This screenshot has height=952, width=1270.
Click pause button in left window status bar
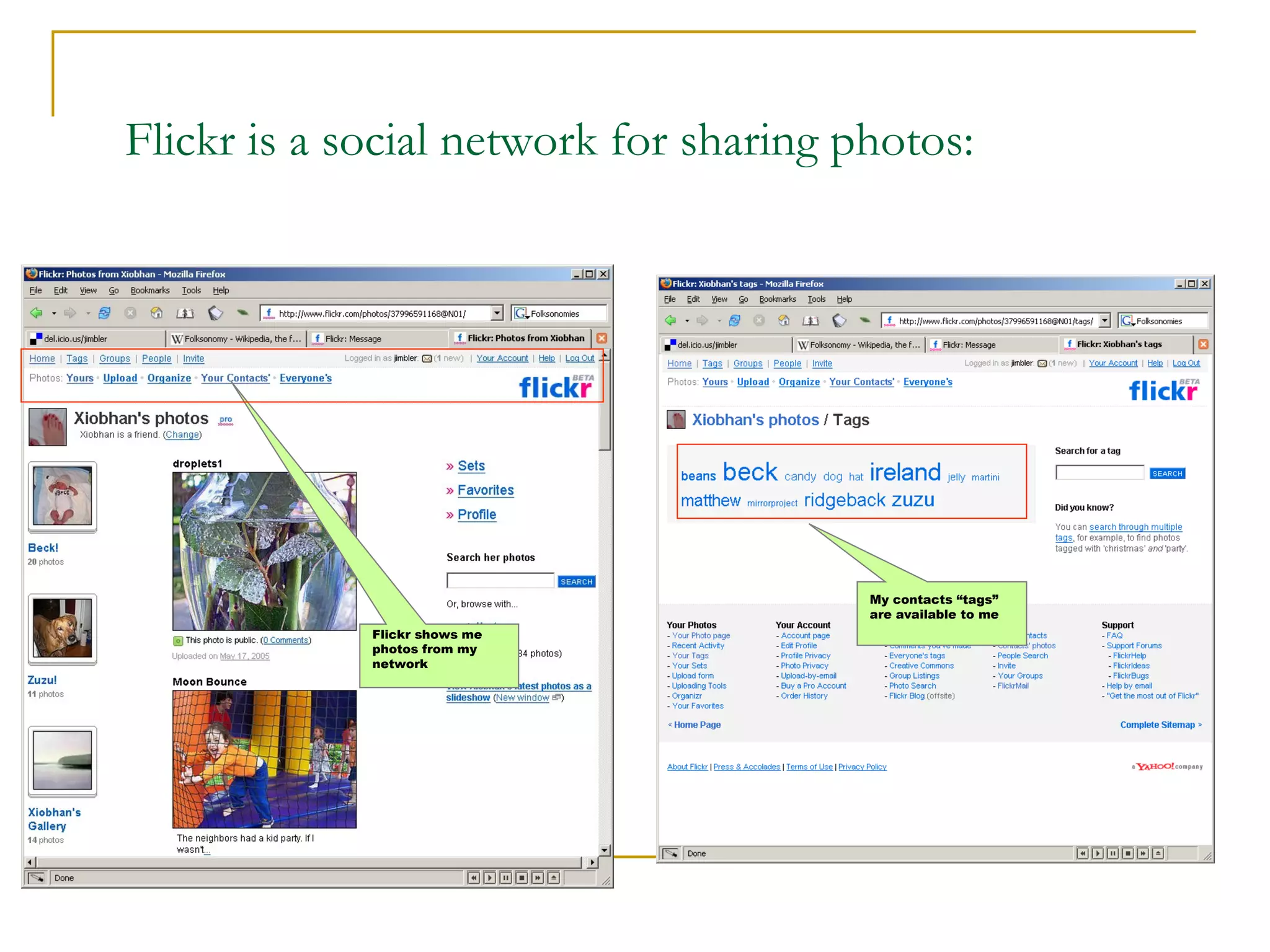coord(505,878)
